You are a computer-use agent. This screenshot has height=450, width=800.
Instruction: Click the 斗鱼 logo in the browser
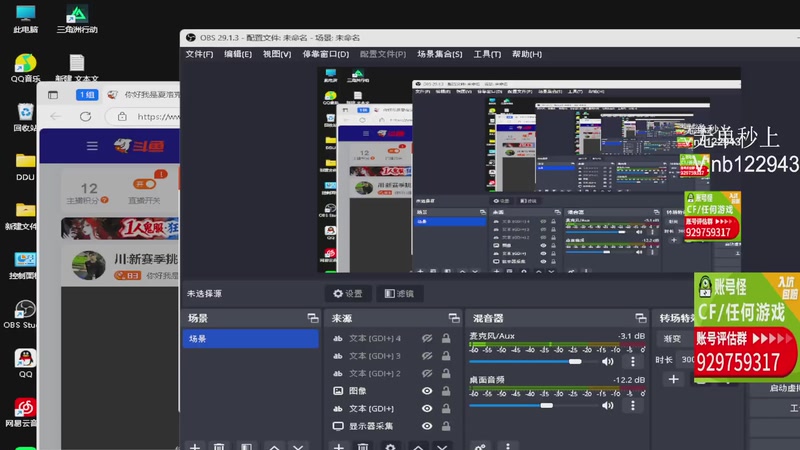coord(139,146)
